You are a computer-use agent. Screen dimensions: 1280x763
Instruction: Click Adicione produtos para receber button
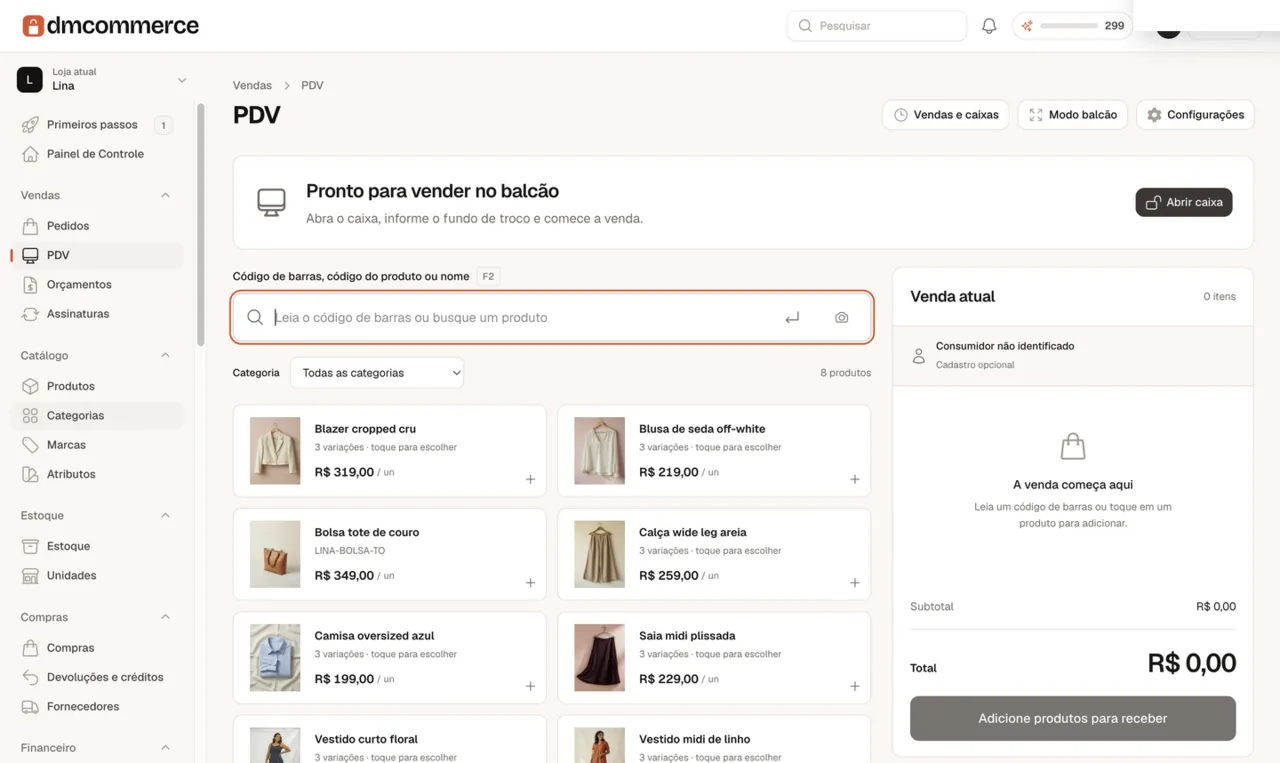point(1072,718)
